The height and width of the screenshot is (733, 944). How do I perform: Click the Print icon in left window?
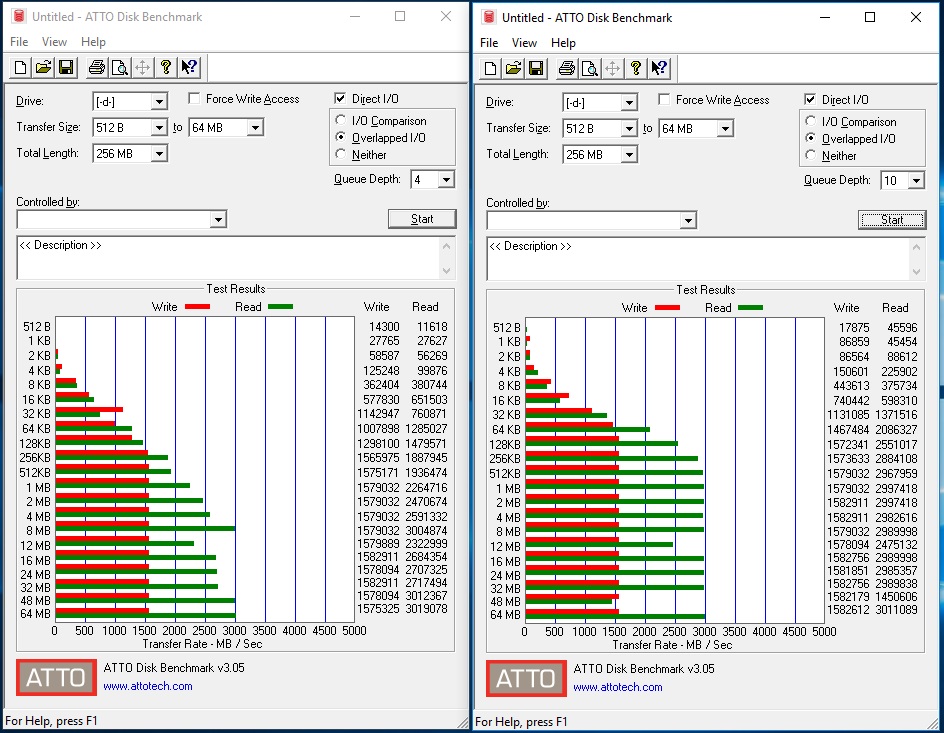(x=96, y=67)
